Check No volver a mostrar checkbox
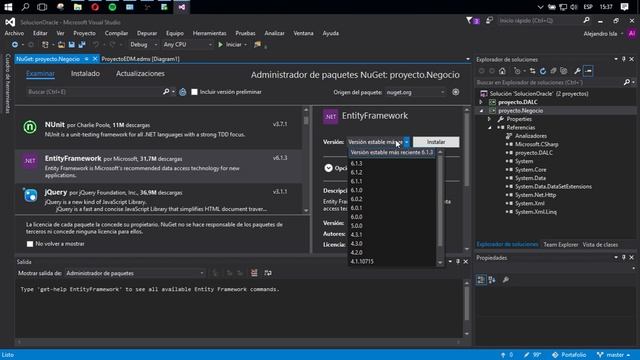This screenshot has width=640, height=360. coord(30,244)
